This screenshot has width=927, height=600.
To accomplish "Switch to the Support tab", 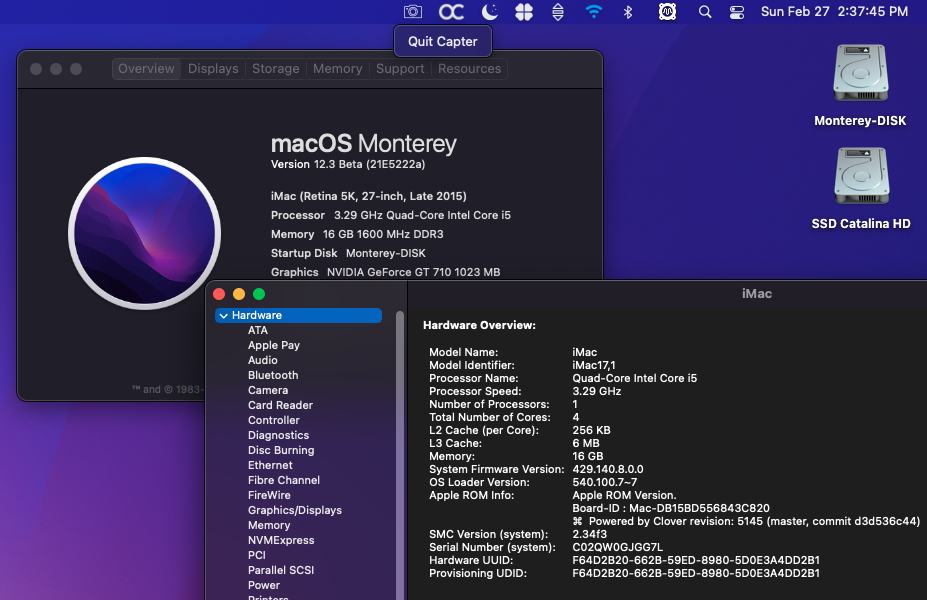I will pos(400,69).
